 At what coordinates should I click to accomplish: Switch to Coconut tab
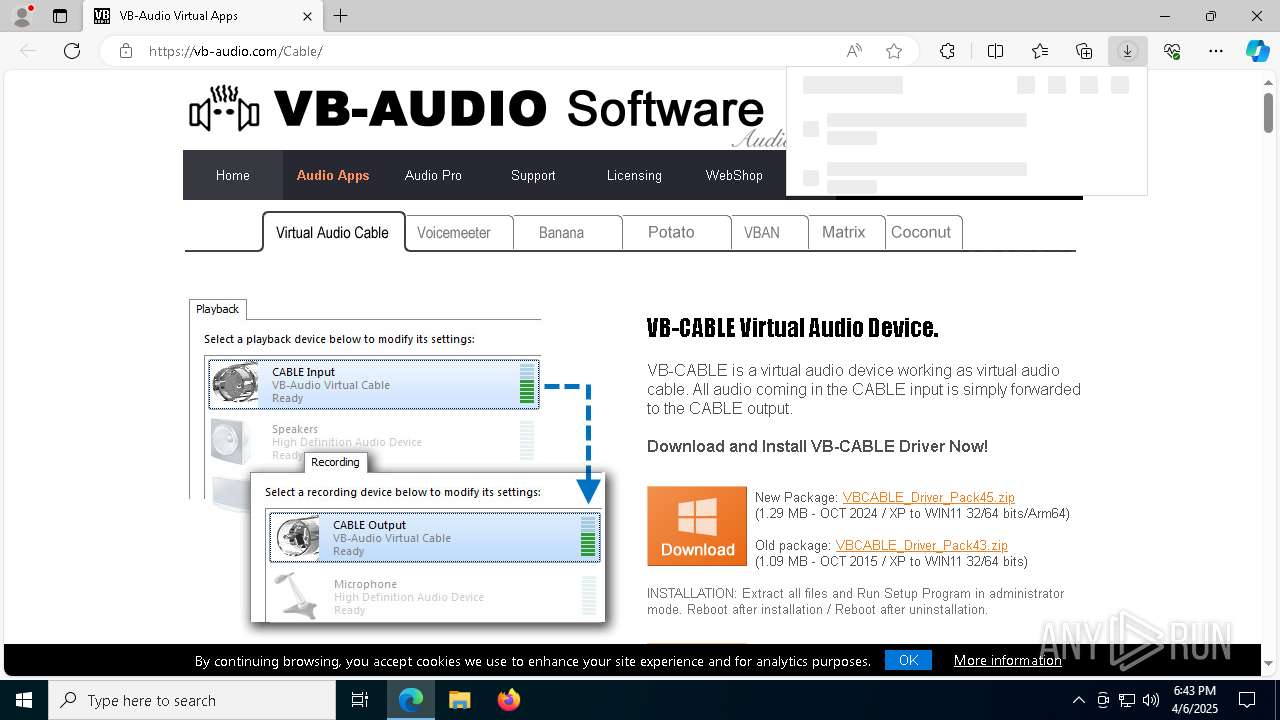point(924,232)
